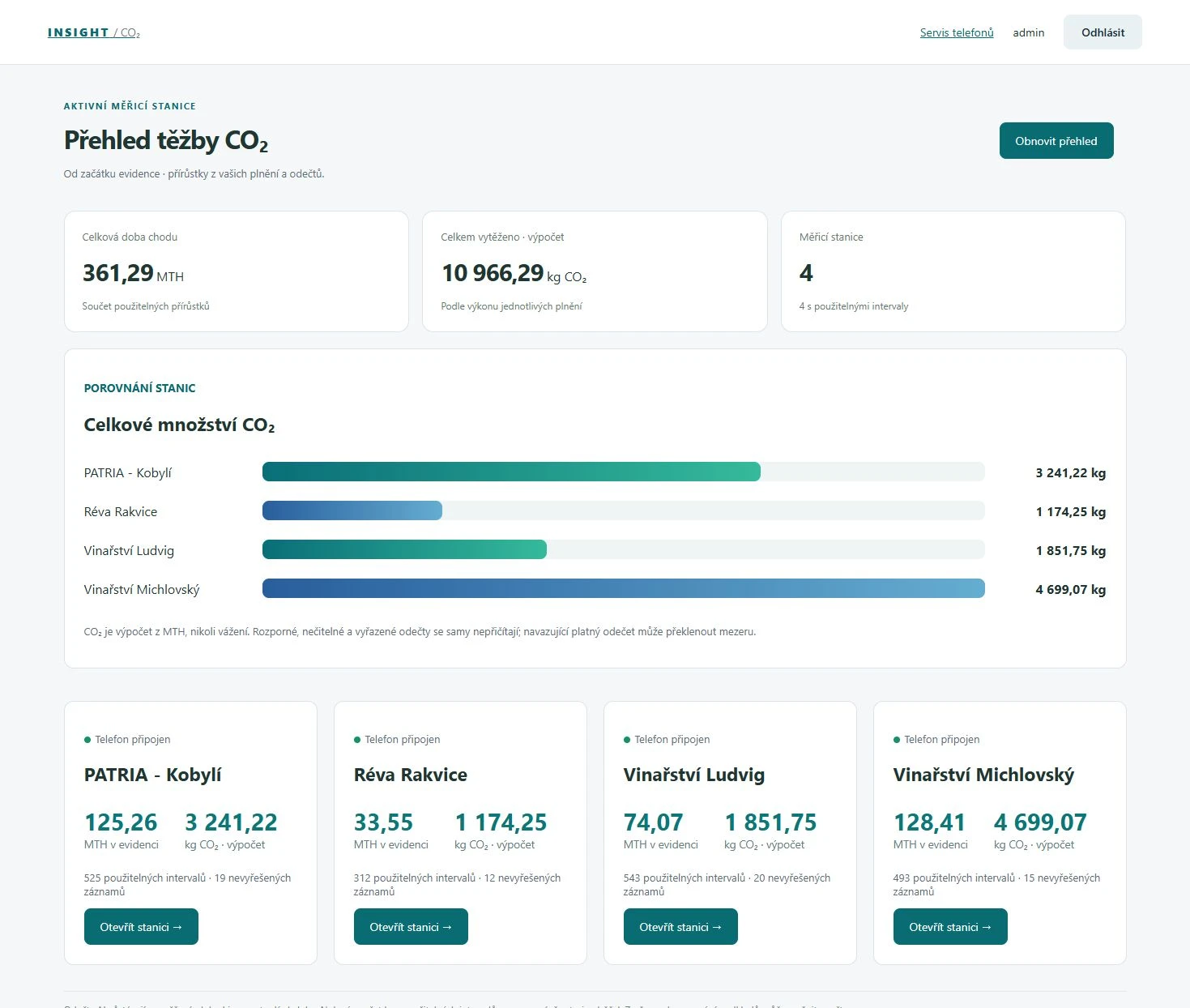The image size is (1190, 1008).
Task: Click the Réva Rakvice label in the comparison chart
Action: pyautogui.click(x=121, y=511)
